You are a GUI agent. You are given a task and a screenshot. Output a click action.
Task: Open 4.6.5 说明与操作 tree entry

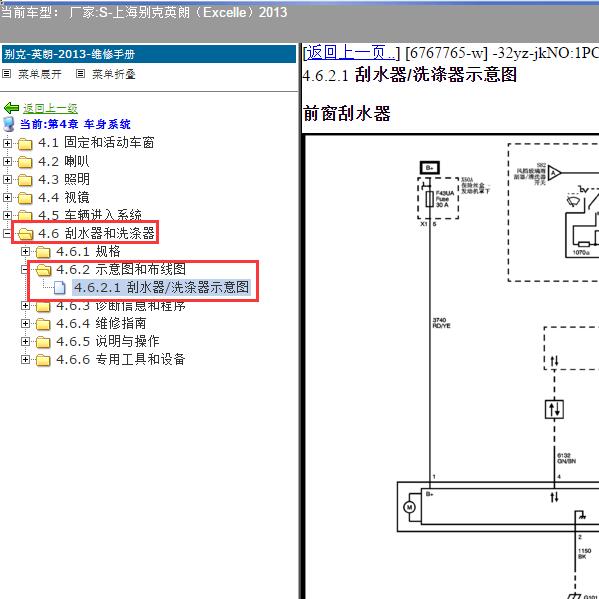(108, 341)
